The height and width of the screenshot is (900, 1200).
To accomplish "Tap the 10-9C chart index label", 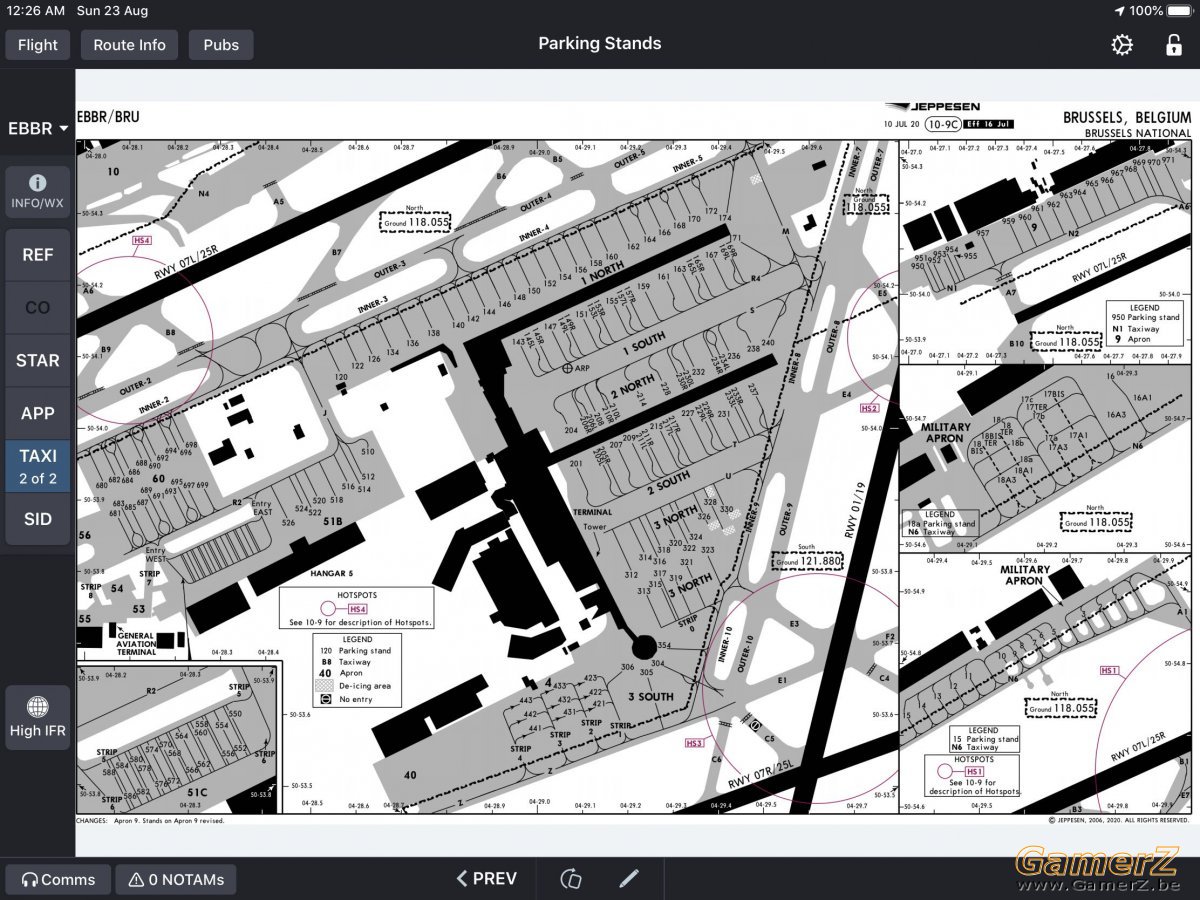I will tap(942, 124).
